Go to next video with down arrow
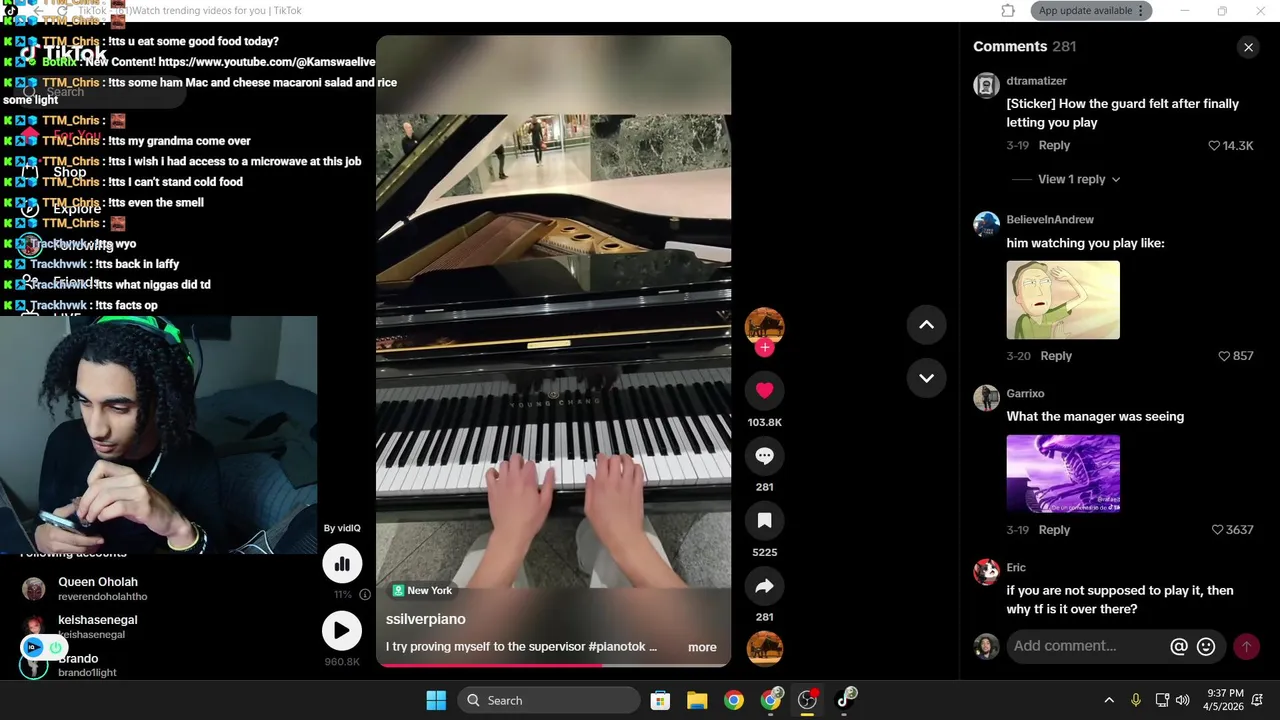 tap(926, 378)
